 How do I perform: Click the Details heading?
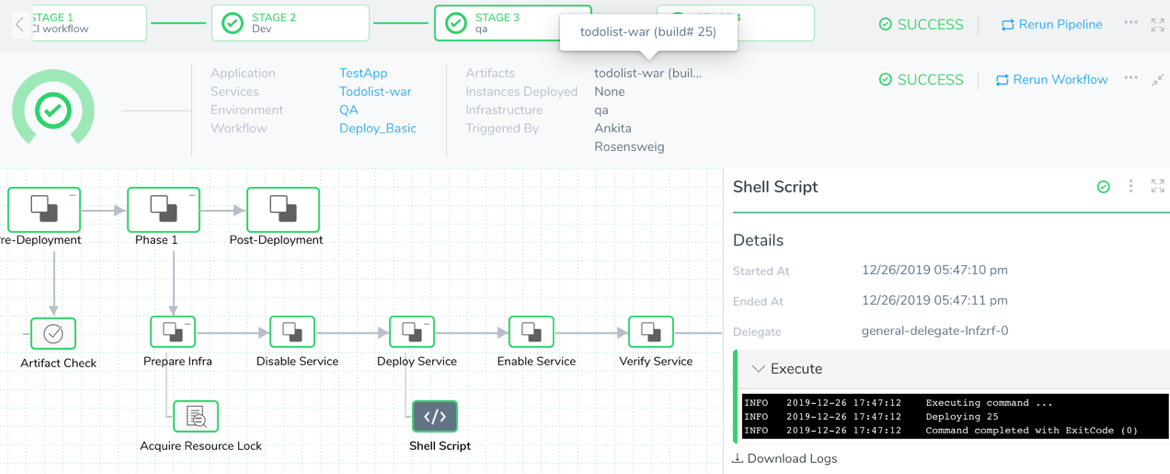coord(759,240)
